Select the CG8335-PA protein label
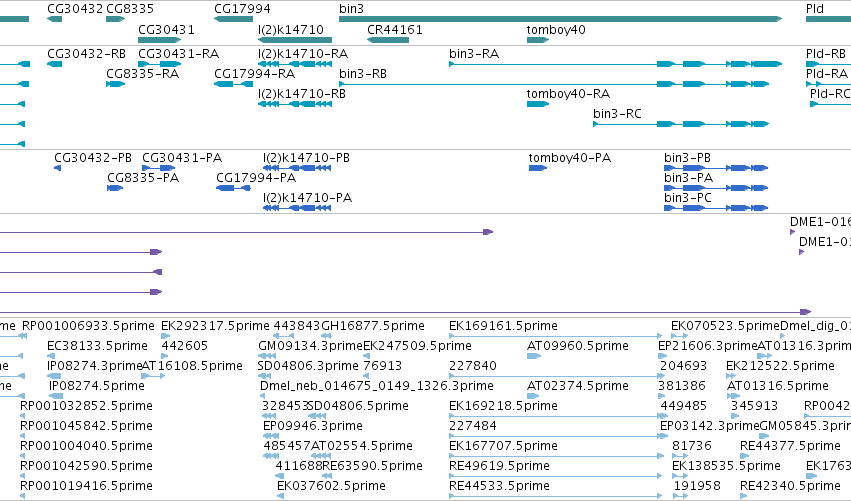The height and width of the screenshot is (501, 851). pos(143,178)
